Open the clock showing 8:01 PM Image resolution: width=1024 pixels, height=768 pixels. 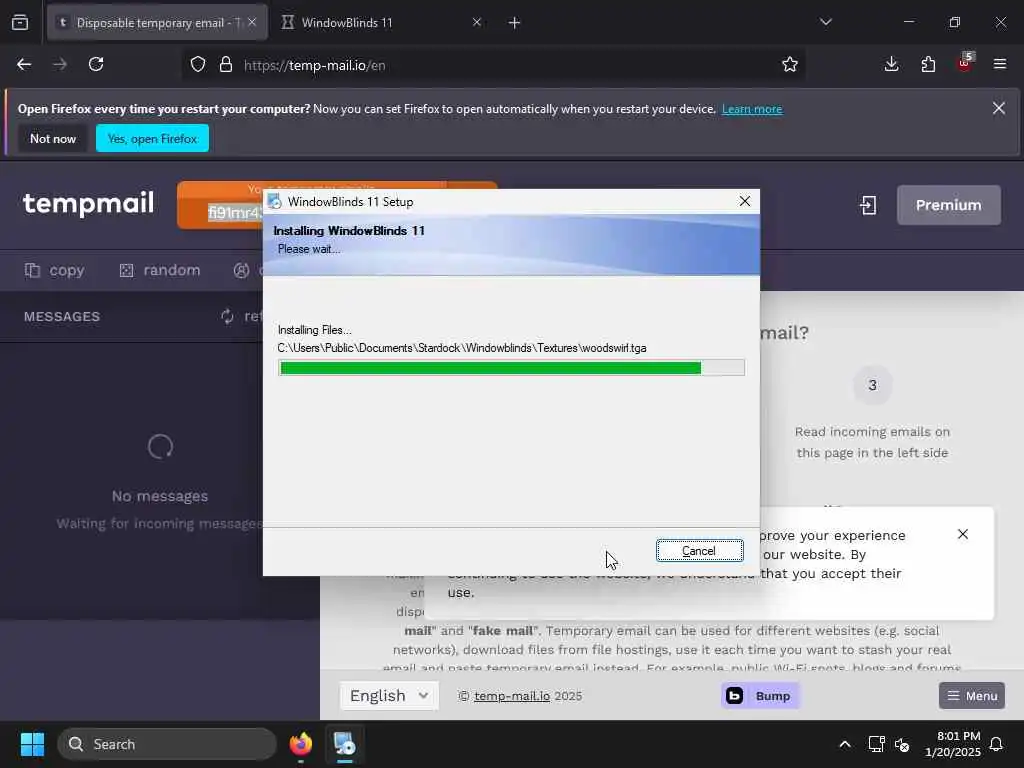pos(953,744)
